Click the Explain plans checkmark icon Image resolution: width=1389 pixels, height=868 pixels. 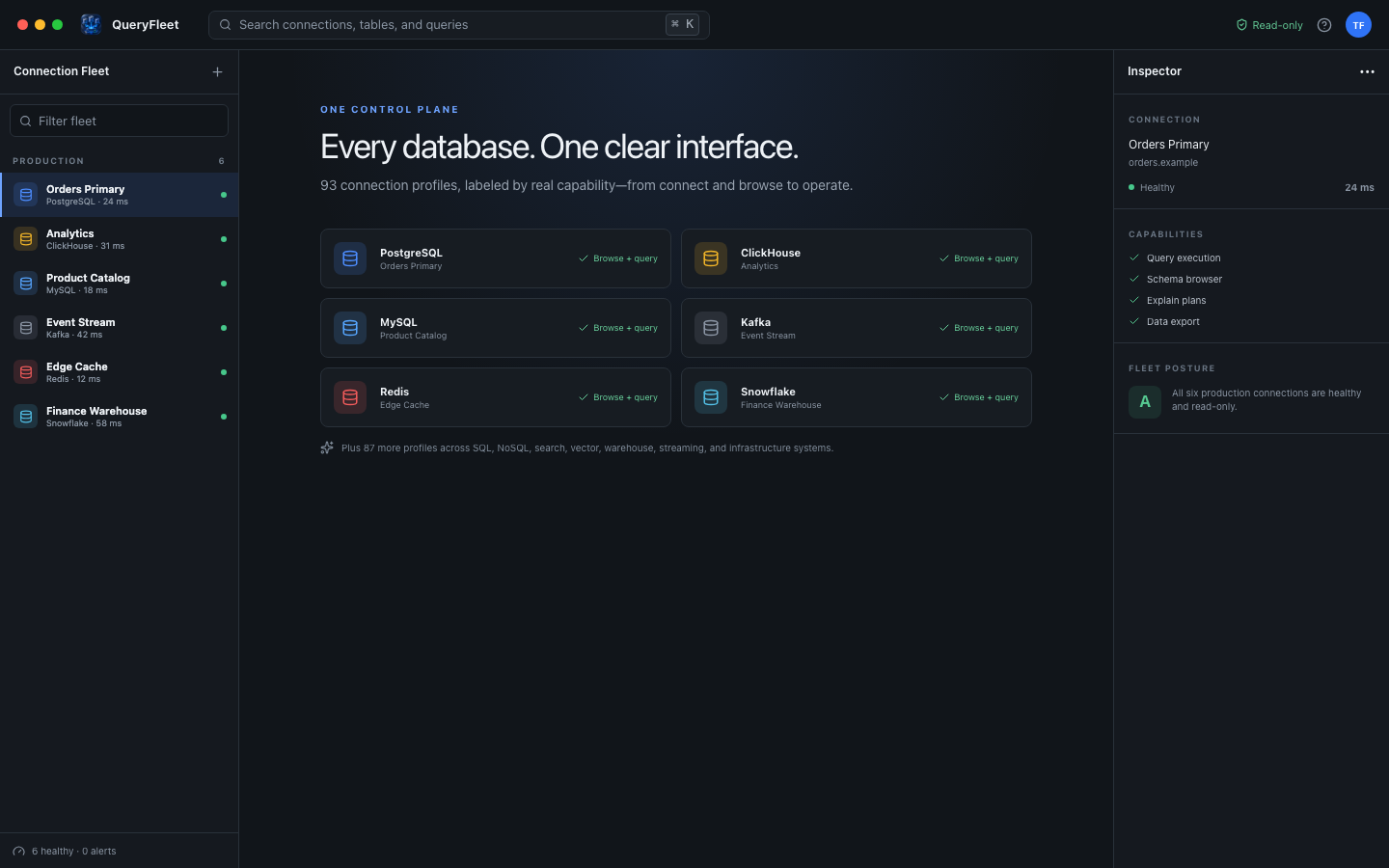1134,300
